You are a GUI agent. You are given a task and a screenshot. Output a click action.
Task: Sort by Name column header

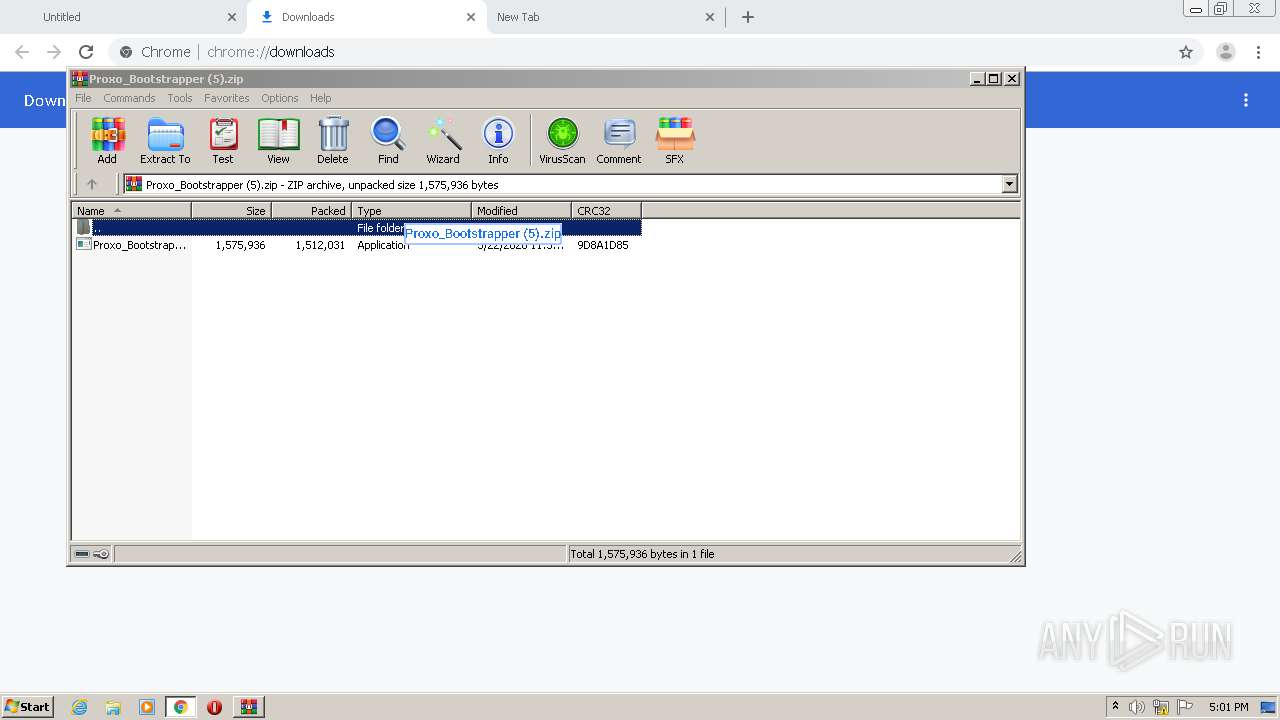point(131,210)
